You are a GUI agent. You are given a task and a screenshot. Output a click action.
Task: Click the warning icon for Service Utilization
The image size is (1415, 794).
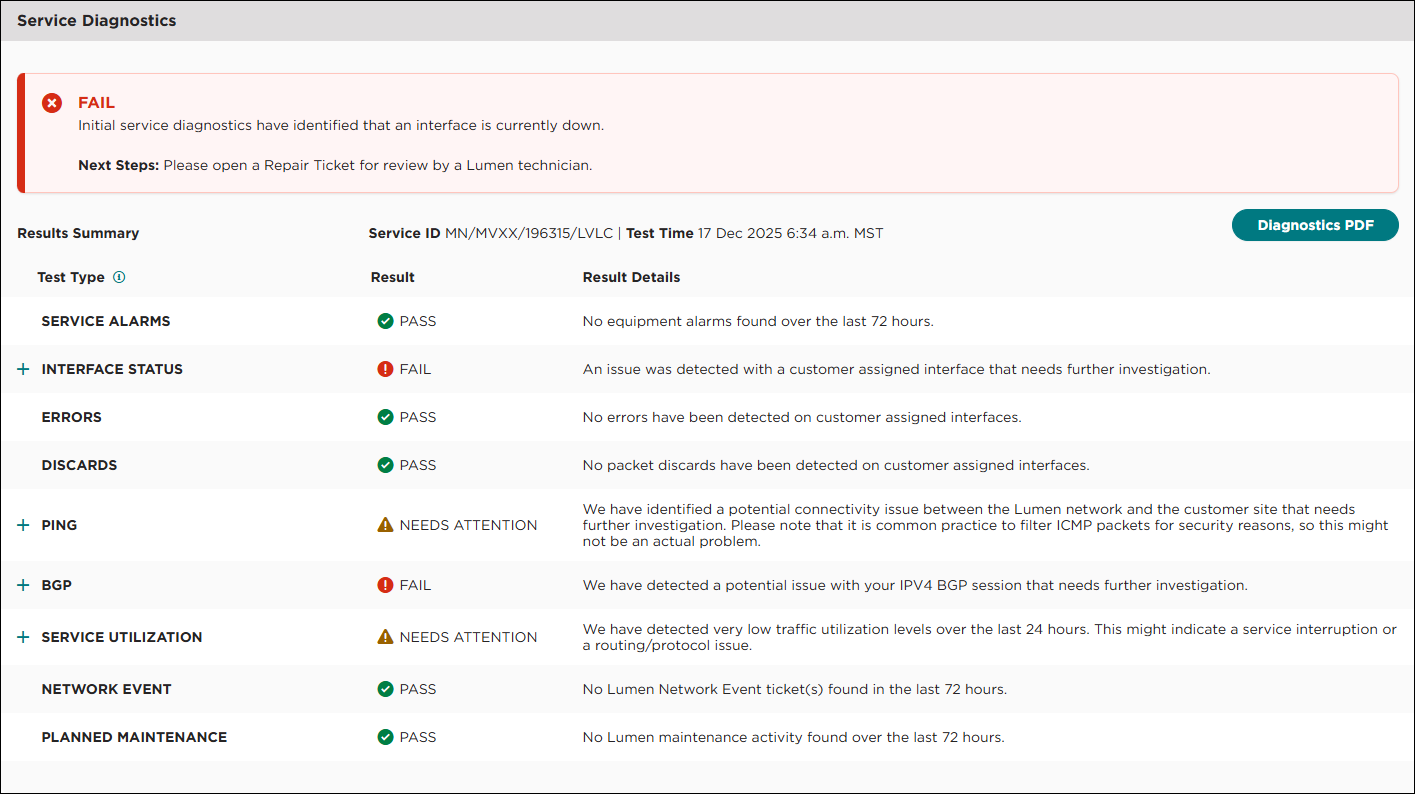(x=385, y=637)
